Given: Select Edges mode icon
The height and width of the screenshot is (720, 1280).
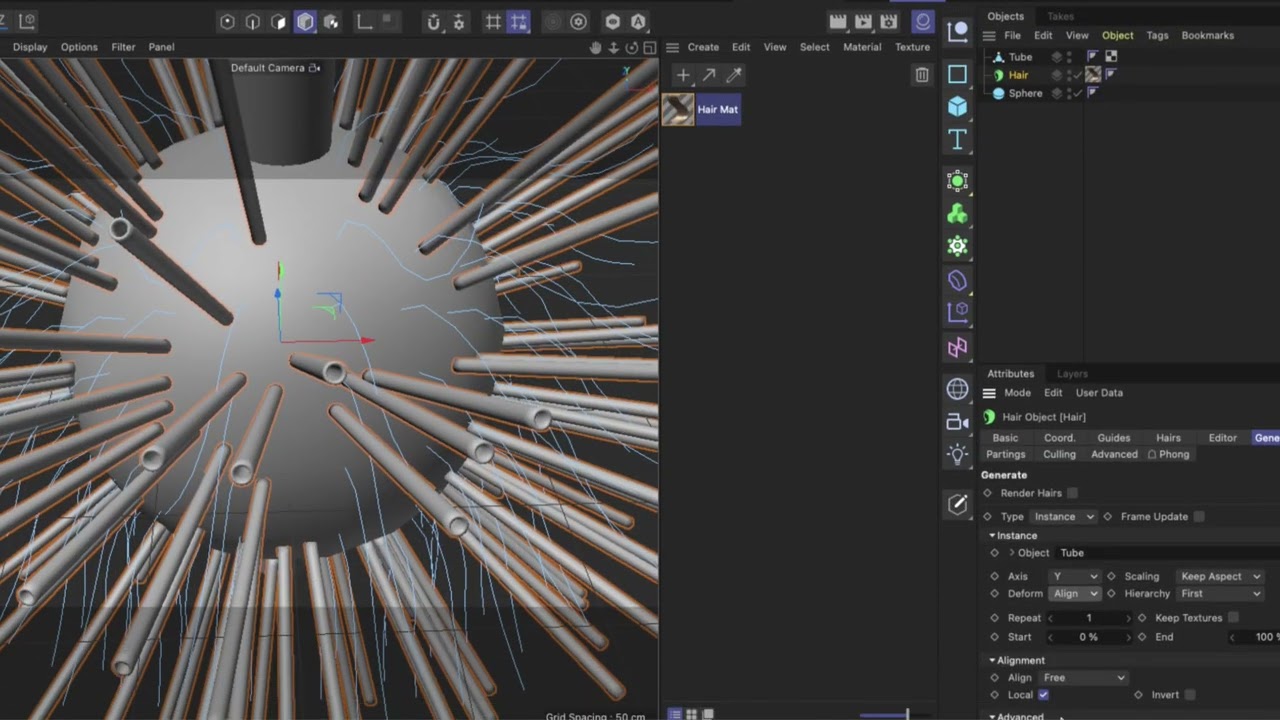Looking at the screenshot, I should [253, 22].
